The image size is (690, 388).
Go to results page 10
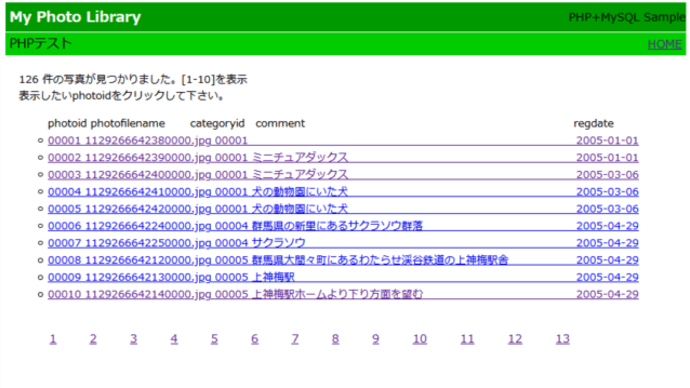point(420,339)
